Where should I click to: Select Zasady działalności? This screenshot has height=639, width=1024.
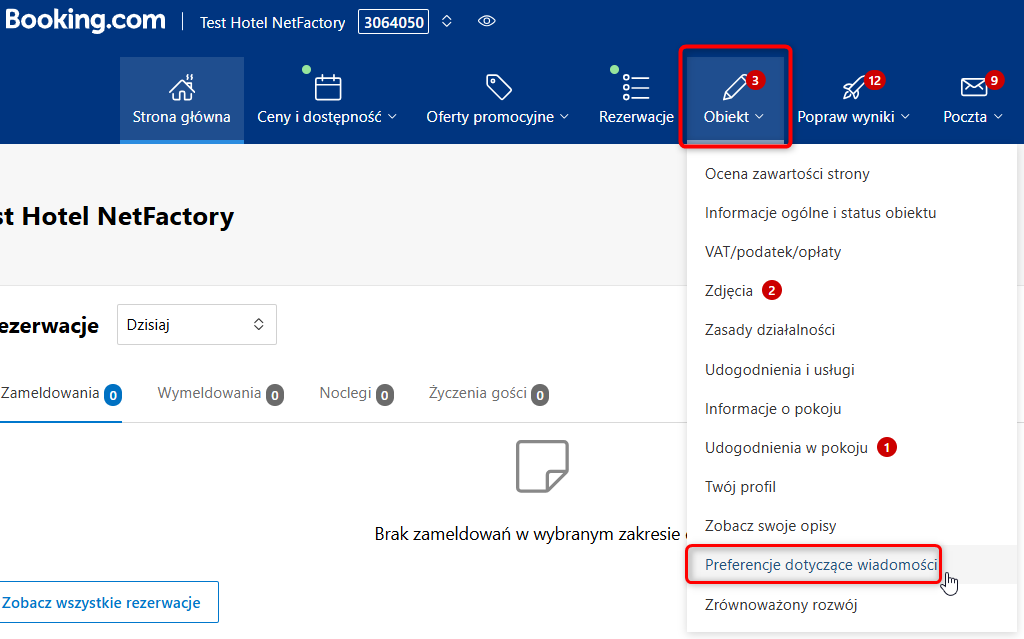click(x=769, y=330)
